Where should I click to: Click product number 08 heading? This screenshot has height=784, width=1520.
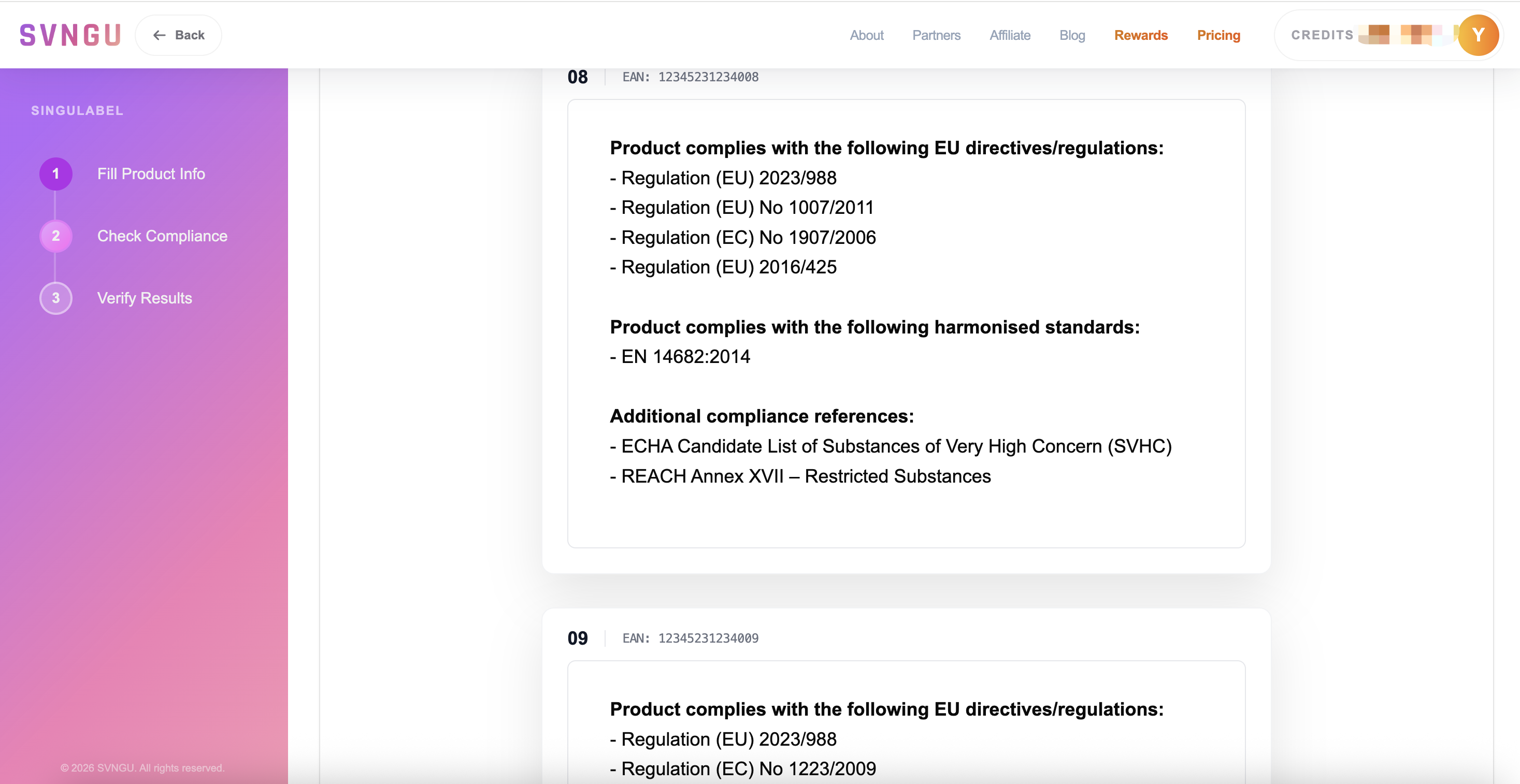coord(578,77)
